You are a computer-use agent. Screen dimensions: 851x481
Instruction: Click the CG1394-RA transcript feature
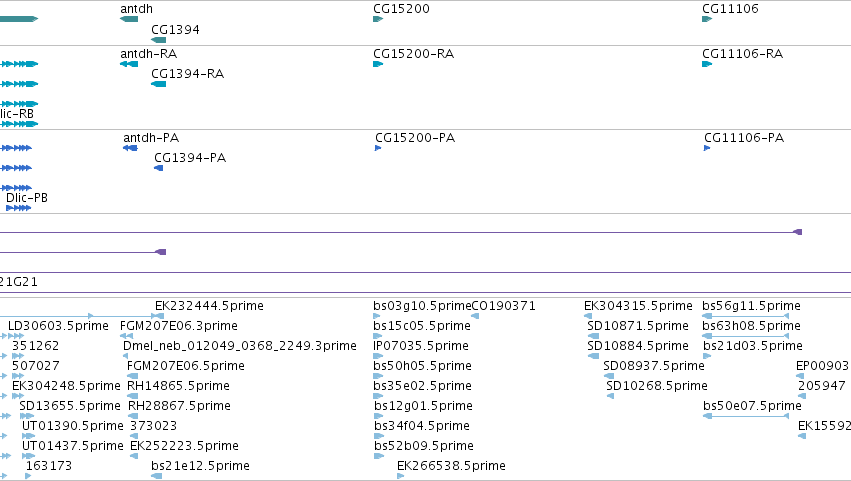click(x=158, y=84)
